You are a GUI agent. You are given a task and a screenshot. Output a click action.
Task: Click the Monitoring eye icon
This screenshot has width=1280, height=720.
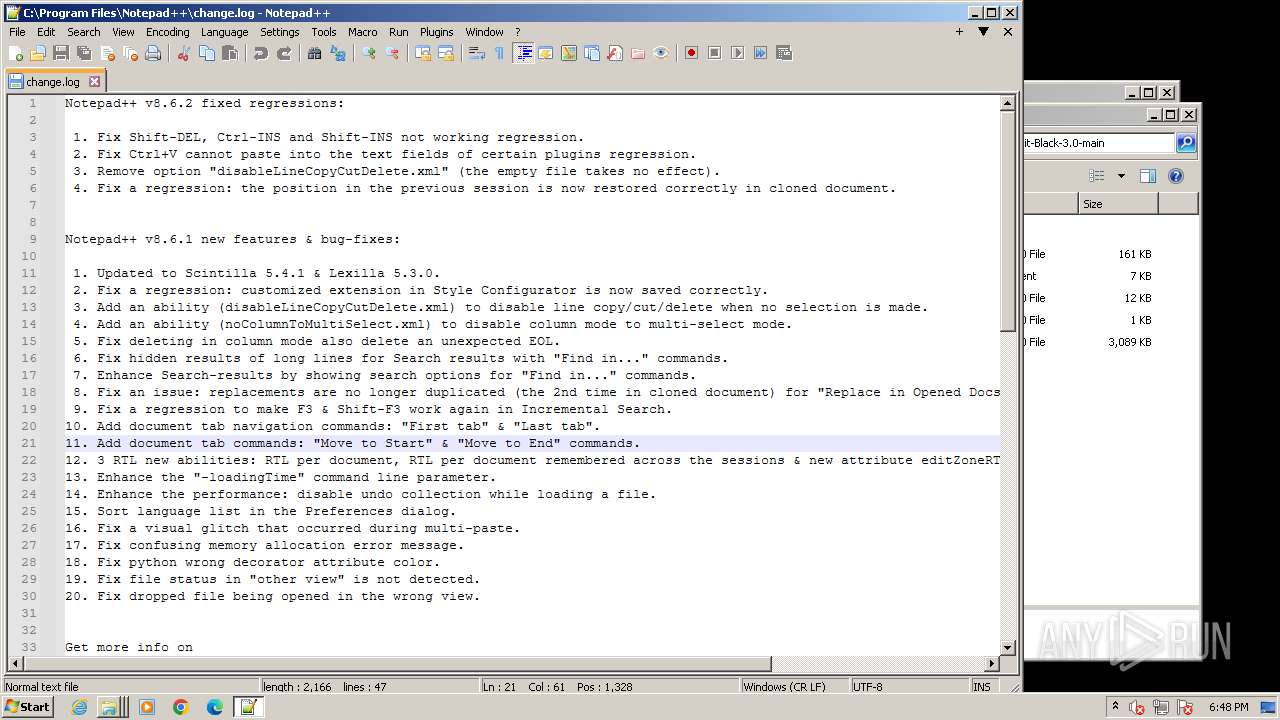click(x=661, y=53)
